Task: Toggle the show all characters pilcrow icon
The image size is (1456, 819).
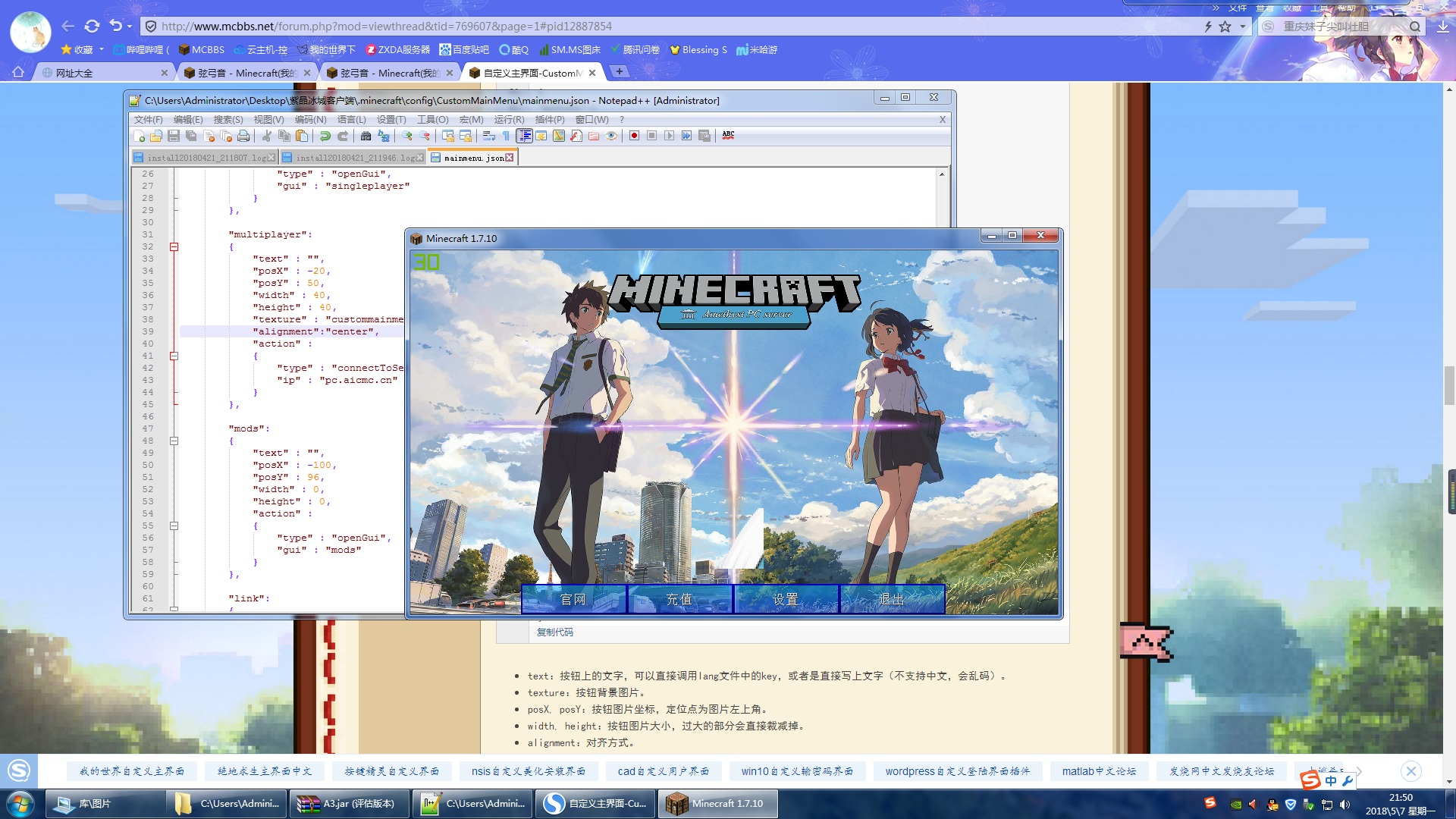Action: 506,136
